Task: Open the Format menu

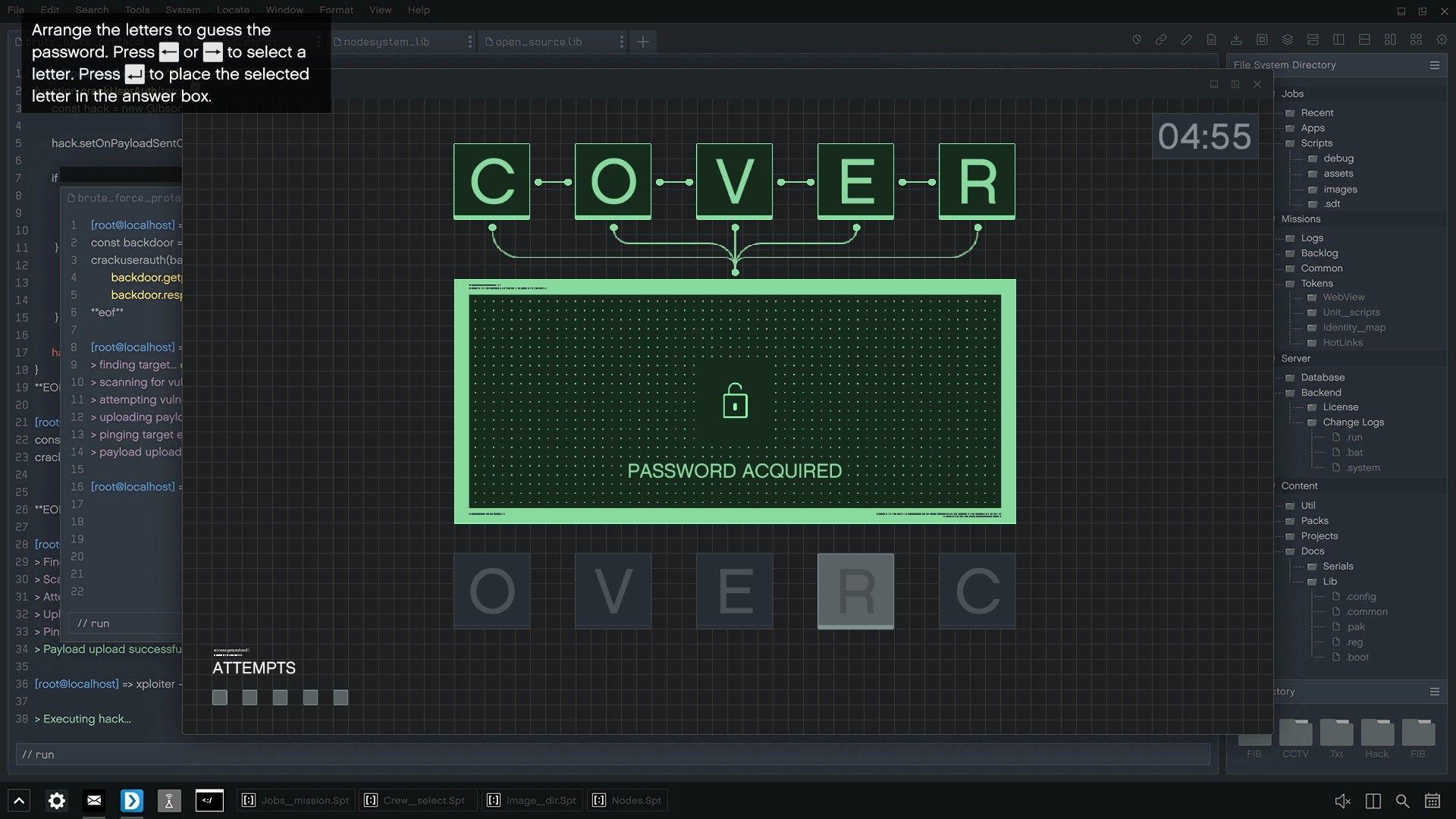Action: [336, 10]
